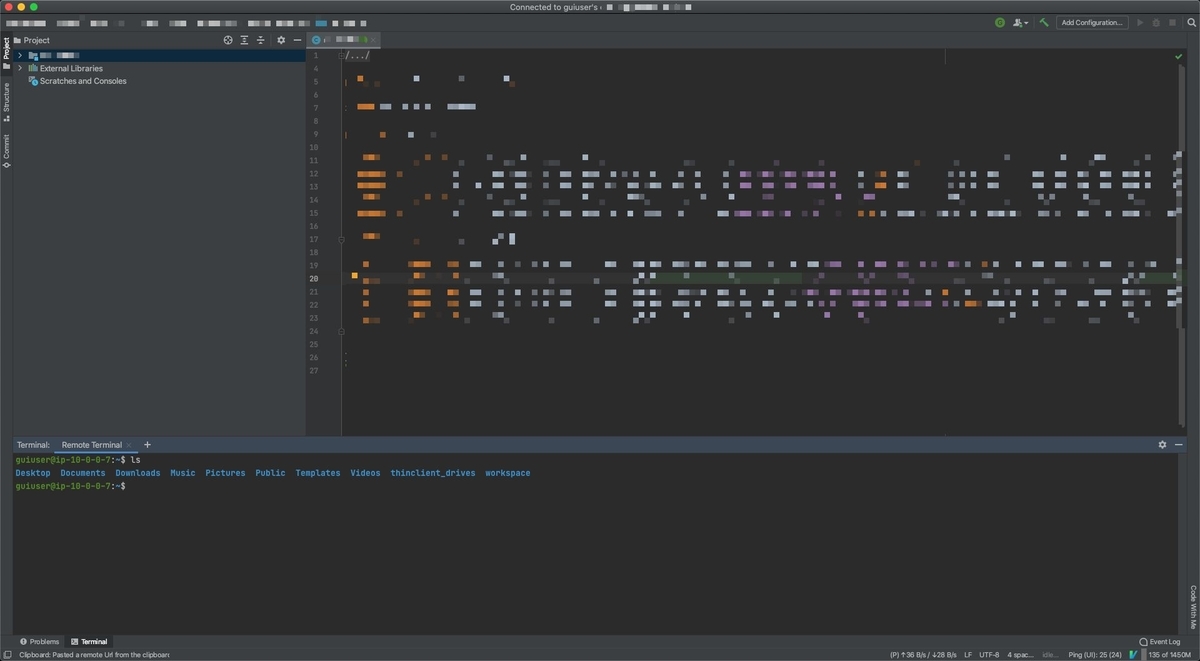Select Scratches and Consoles item
This screenshot has width=1200, height=661.
(x=83, y=81)
